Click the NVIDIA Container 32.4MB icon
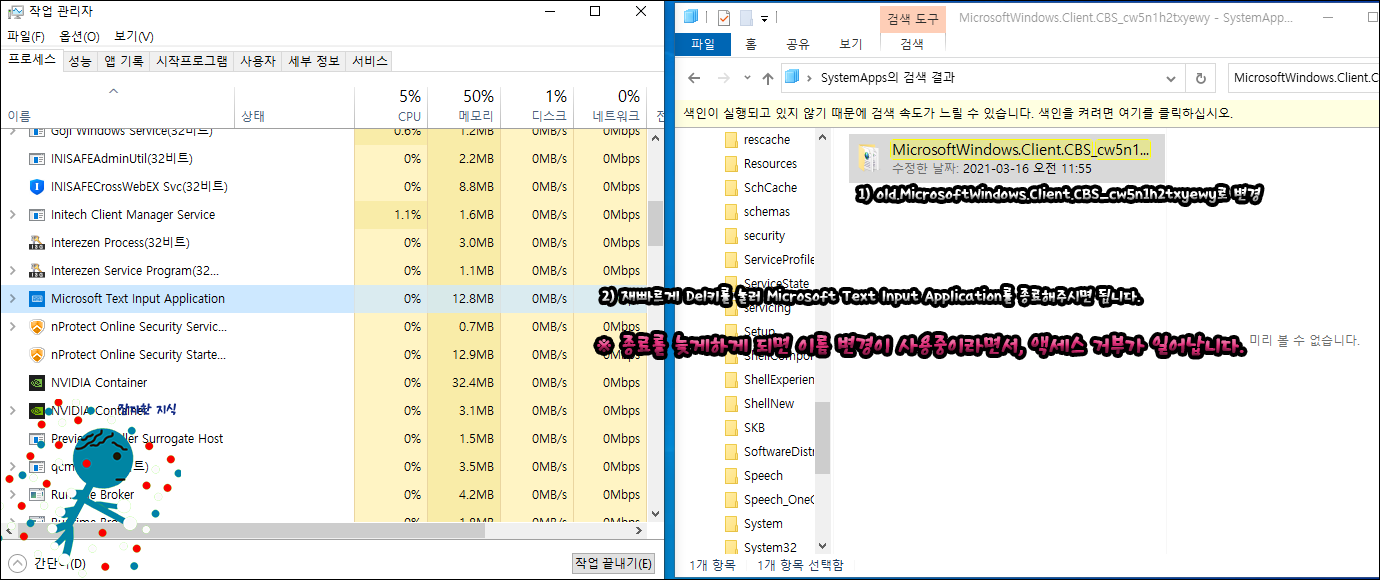The image size is (1380, 580). tap(37, 382)
